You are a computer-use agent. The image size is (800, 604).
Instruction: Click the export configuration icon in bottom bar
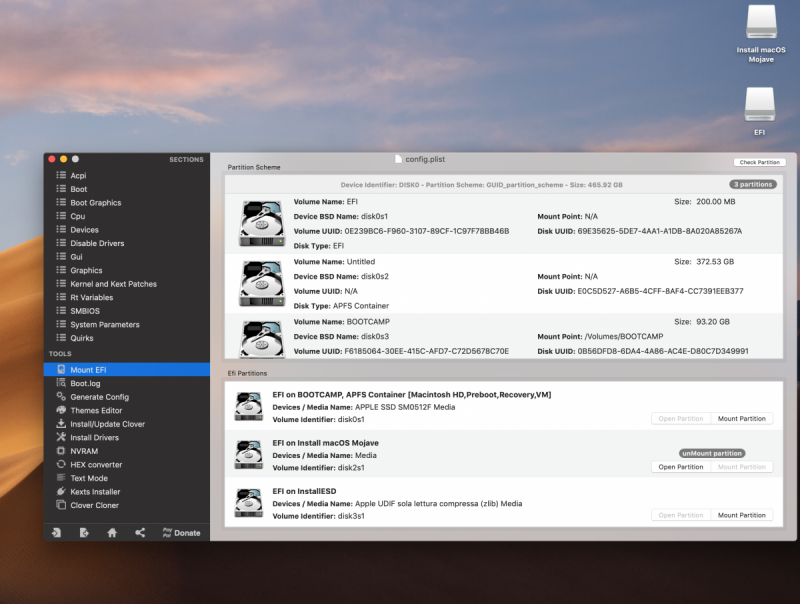tap(84, 533)
